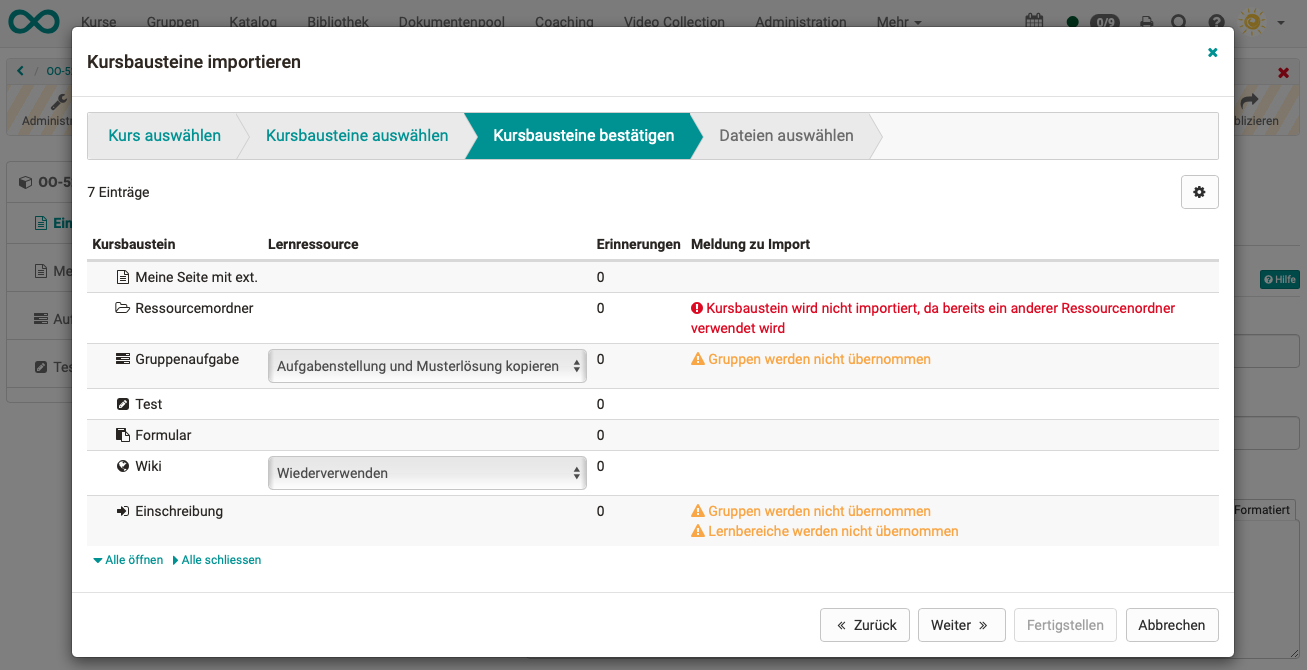Close the import dialog with the X icon

[1212, 53]
